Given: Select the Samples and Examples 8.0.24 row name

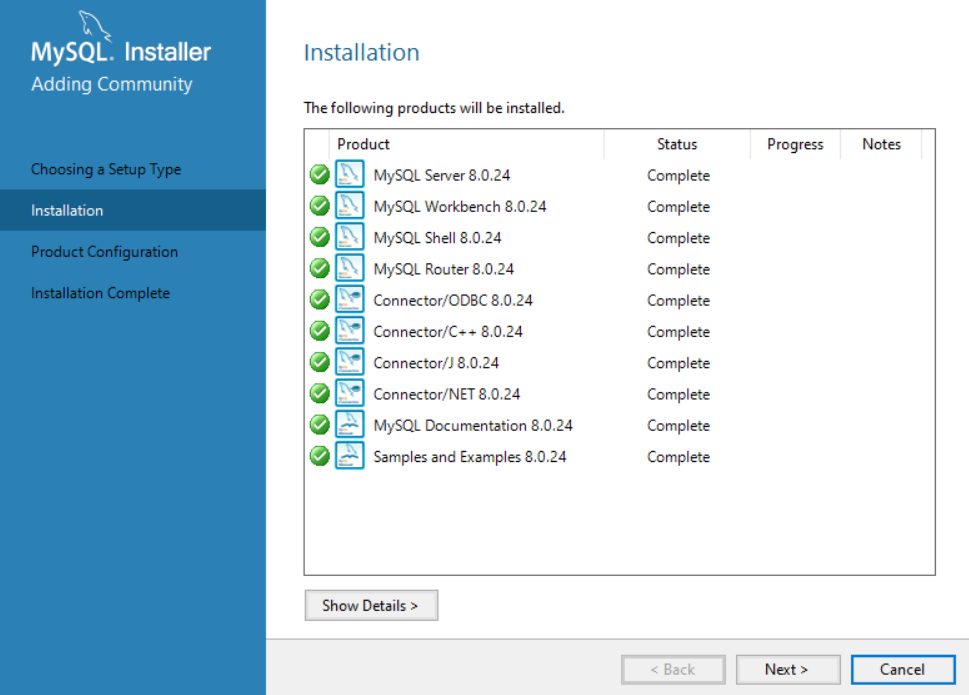Looking at the screenshot, I should (x=470, y=457).
